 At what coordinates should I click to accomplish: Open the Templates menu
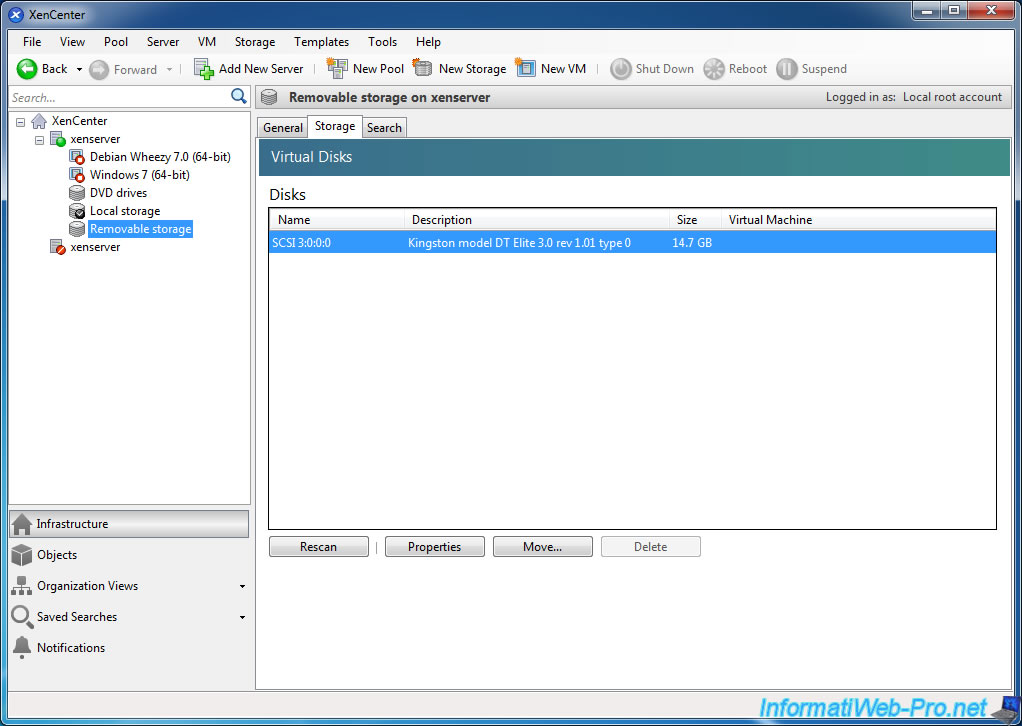click(x=321, y=42)
